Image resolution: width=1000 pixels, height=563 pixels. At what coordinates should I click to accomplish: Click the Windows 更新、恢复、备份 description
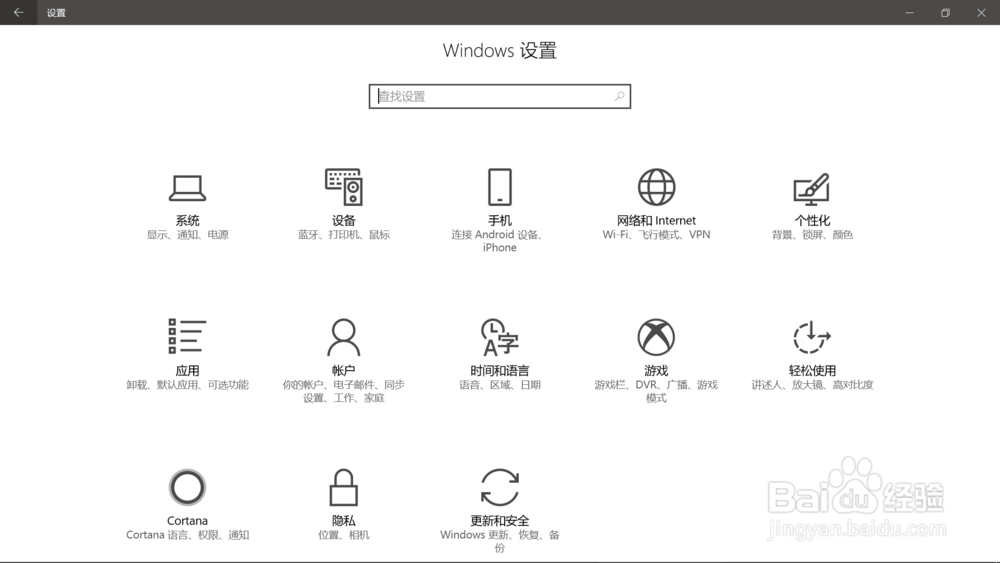(499, 541)
